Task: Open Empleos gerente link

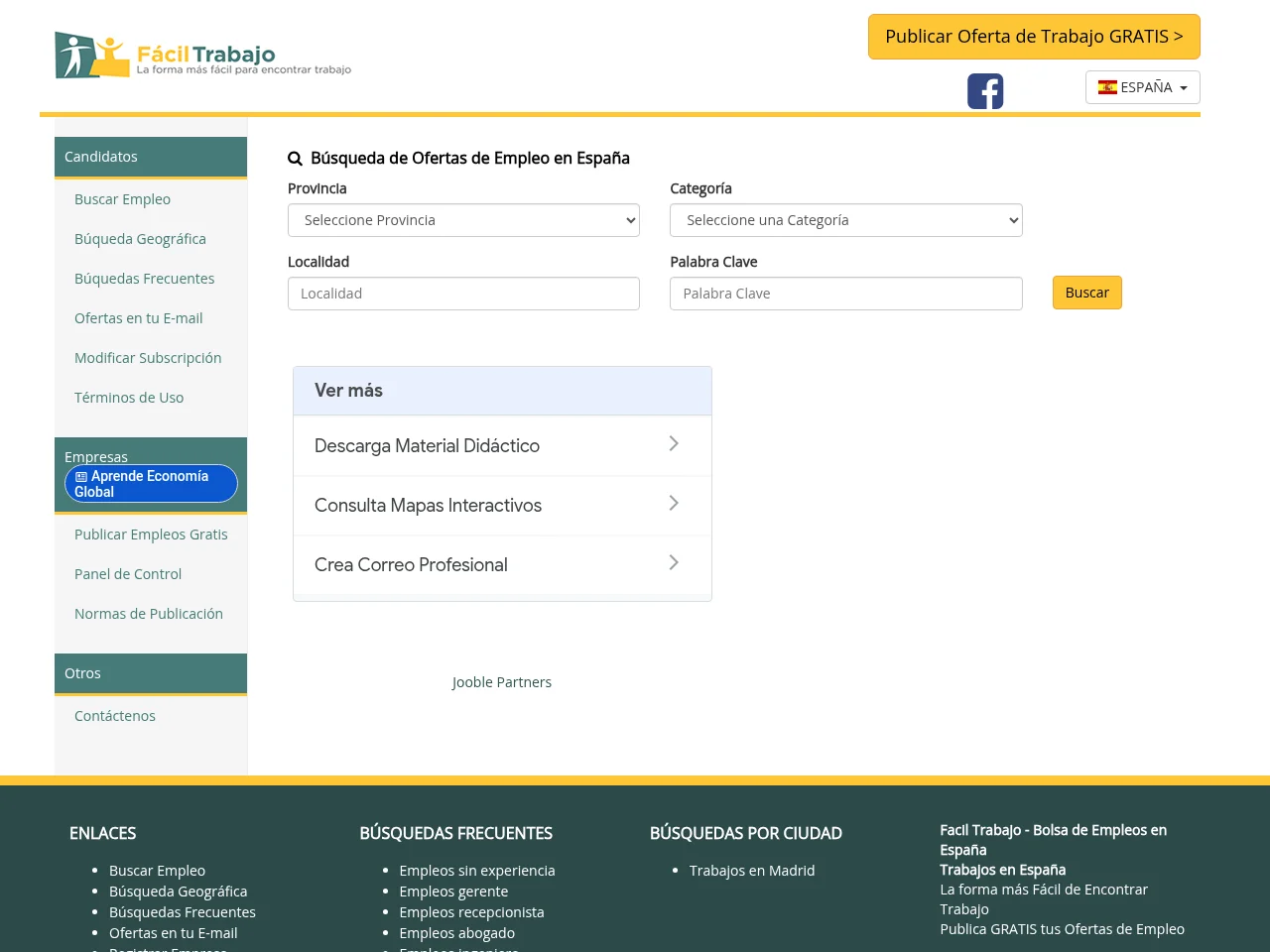Action: point(453,892)
